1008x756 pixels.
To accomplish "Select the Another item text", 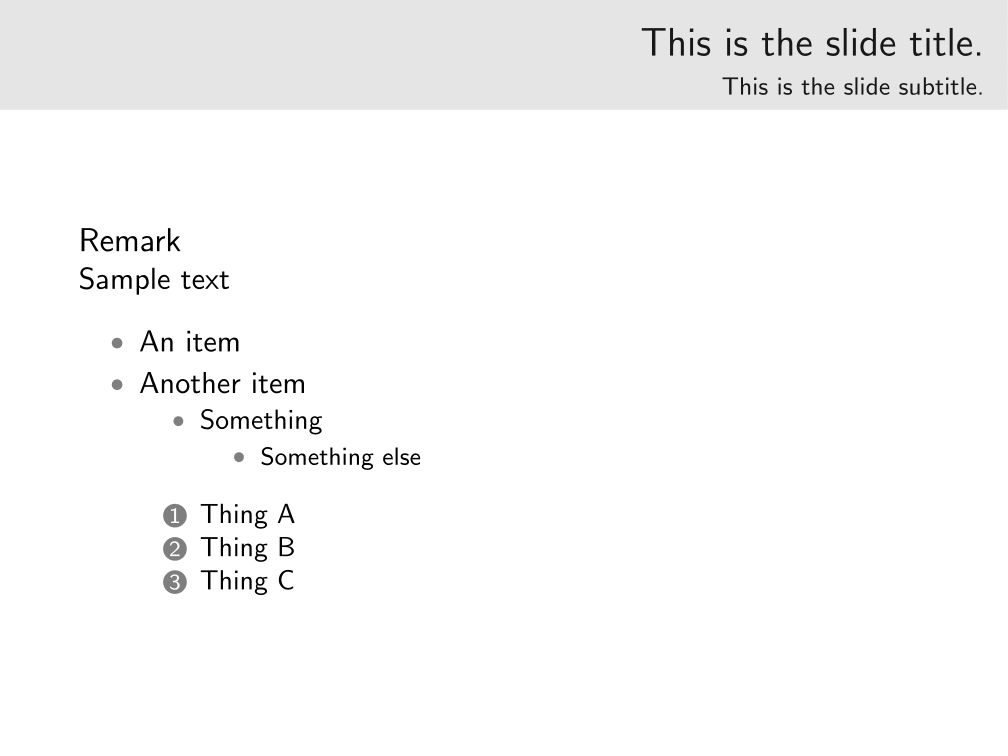I will coord(223,383).
